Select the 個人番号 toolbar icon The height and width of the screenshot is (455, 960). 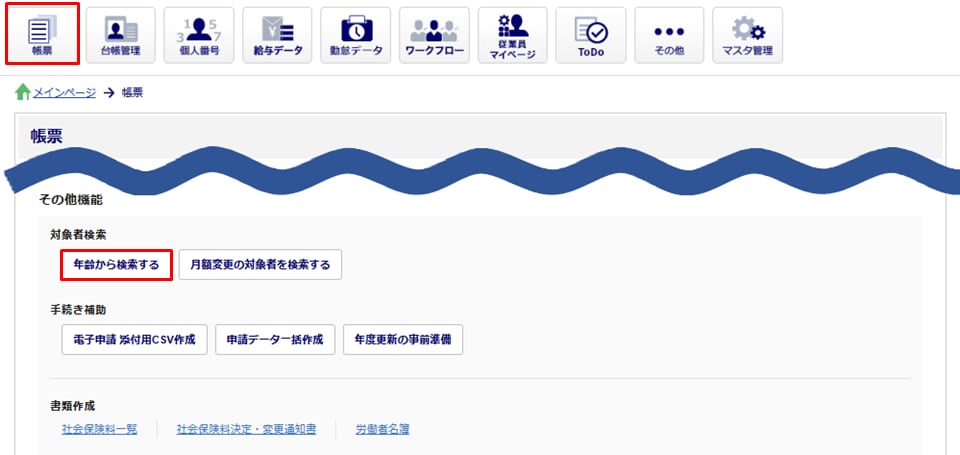pos(199,35)
